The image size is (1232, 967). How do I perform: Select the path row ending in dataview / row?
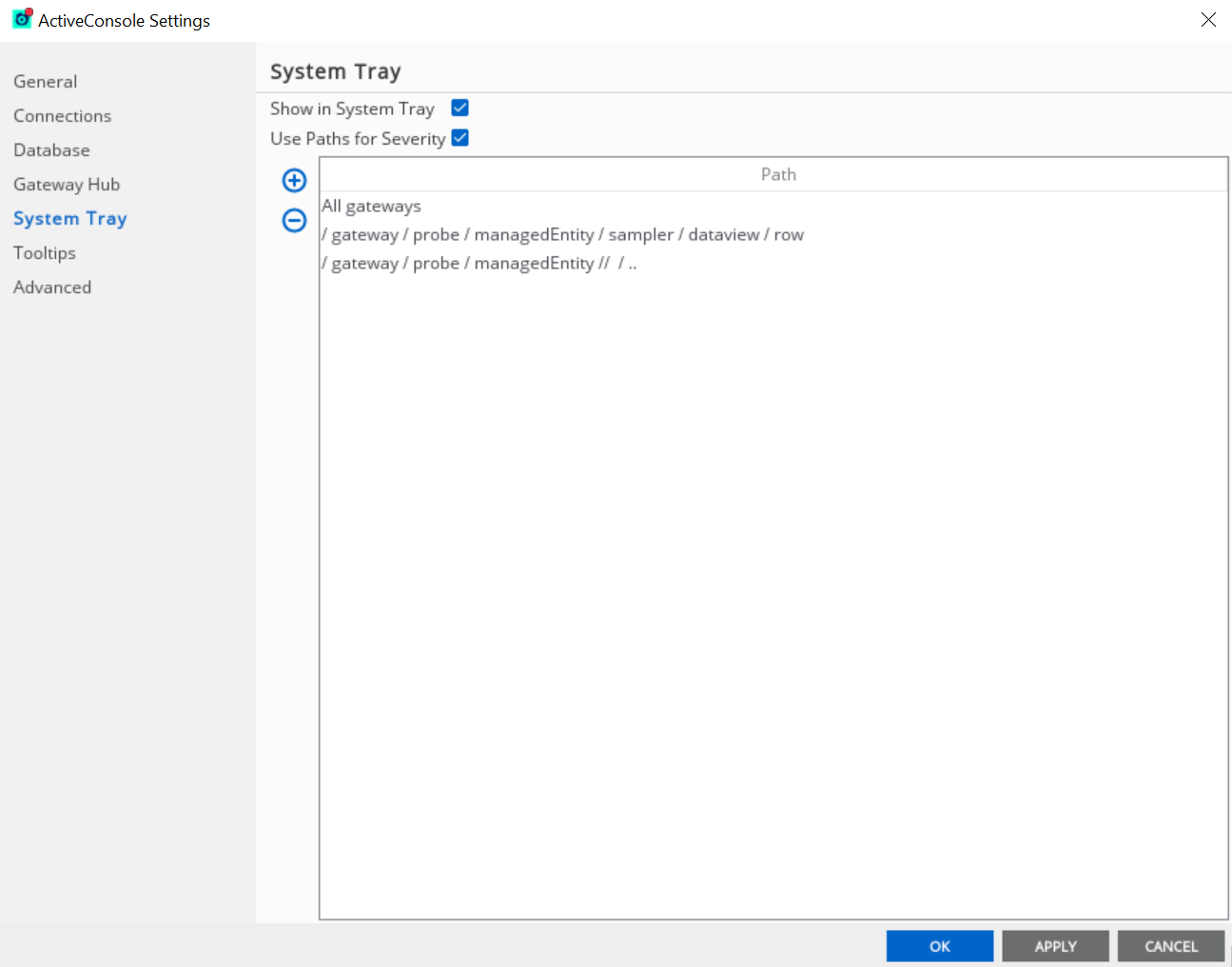[563, 235]
